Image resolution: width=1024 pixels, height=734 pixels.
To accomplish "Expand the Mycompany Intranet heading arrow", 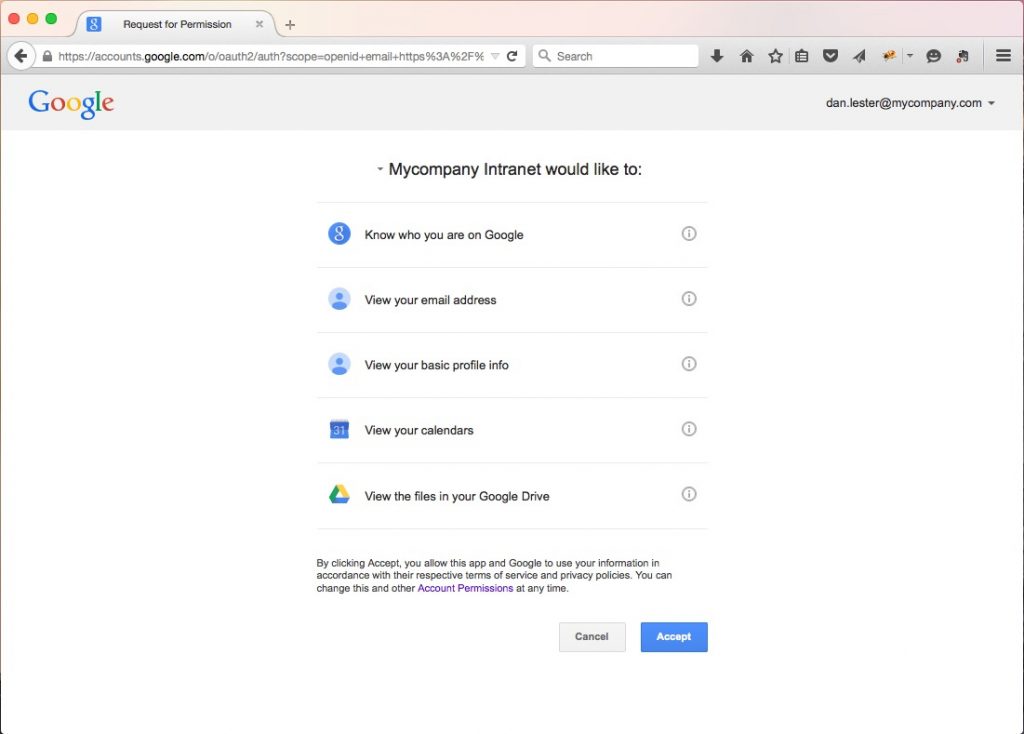I will [x=379, y=169].
